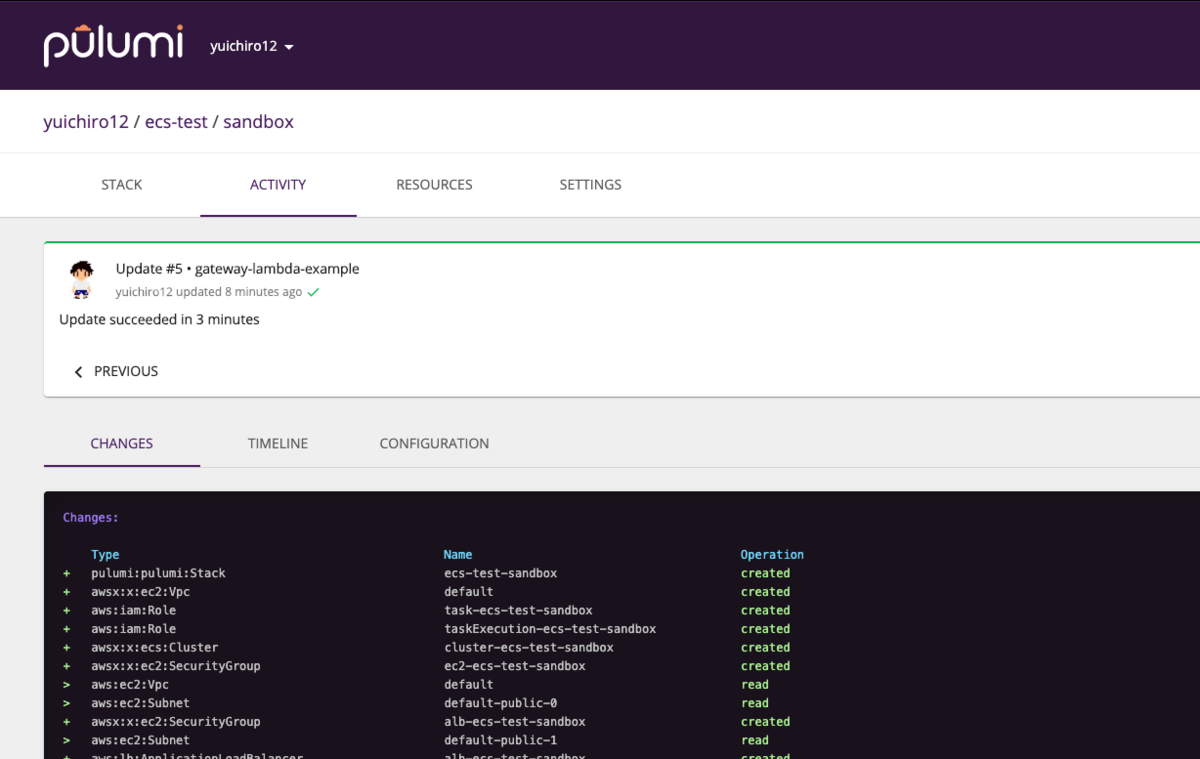Click the 'Changes:' heading in the log
Viewport: 1200px width, 759px height.
click(x=90, y=518)
